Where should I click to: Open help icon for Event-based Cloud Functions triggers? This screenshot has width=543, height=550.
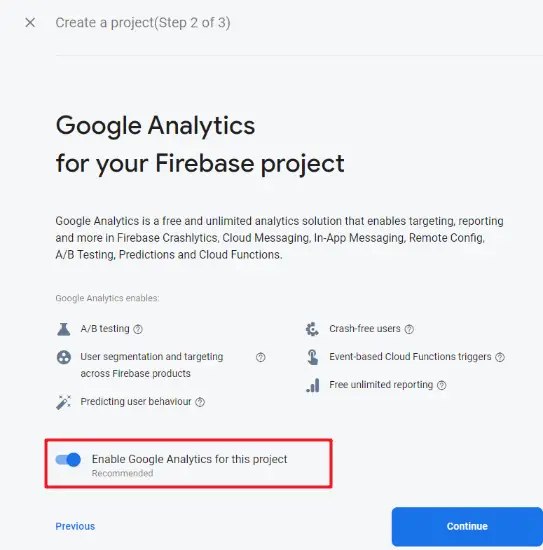coord(500,357)
